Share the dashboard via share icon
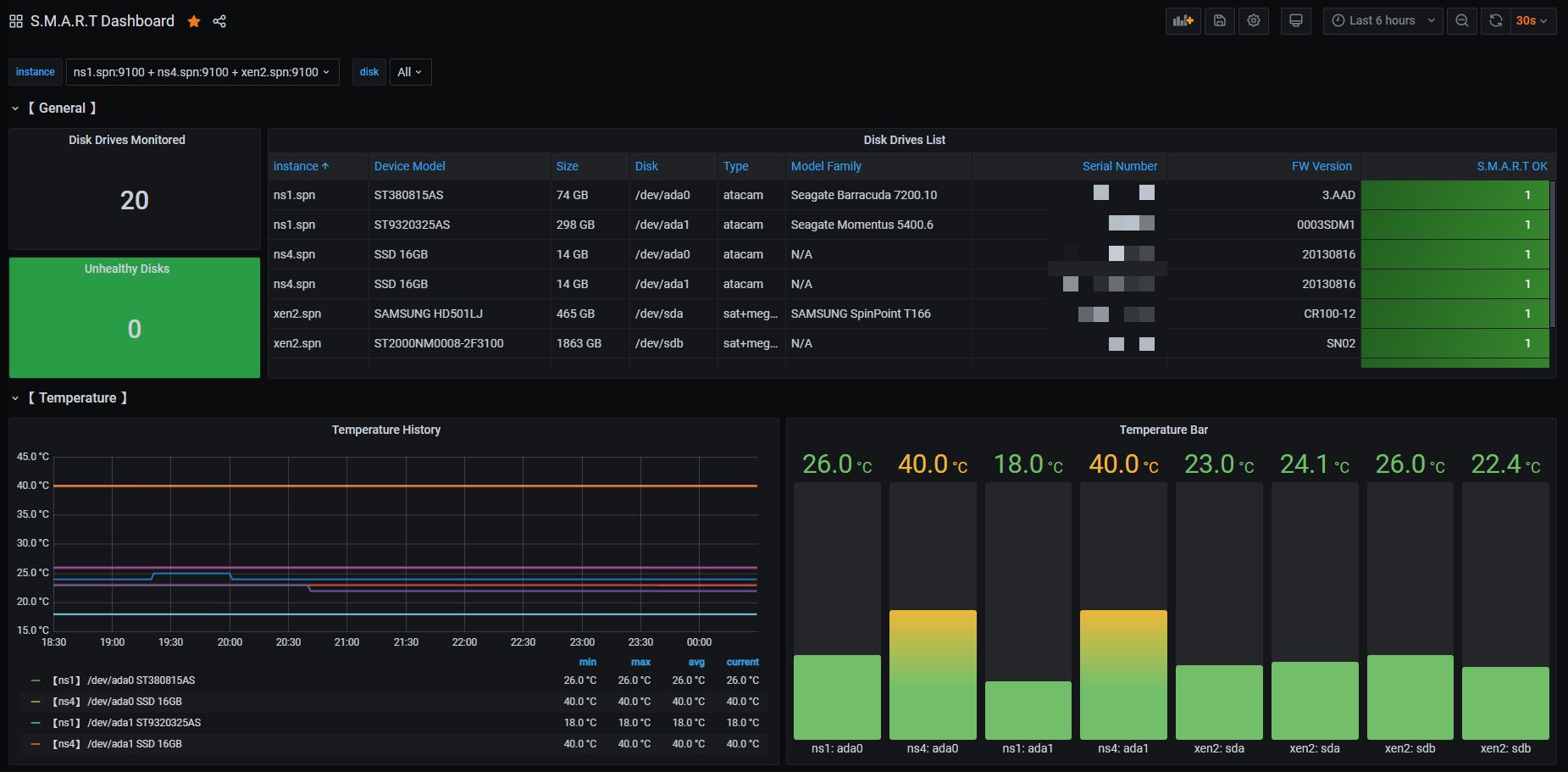Image resolution: width=1568 pixels, height=772 pixels. pos(219,21)
